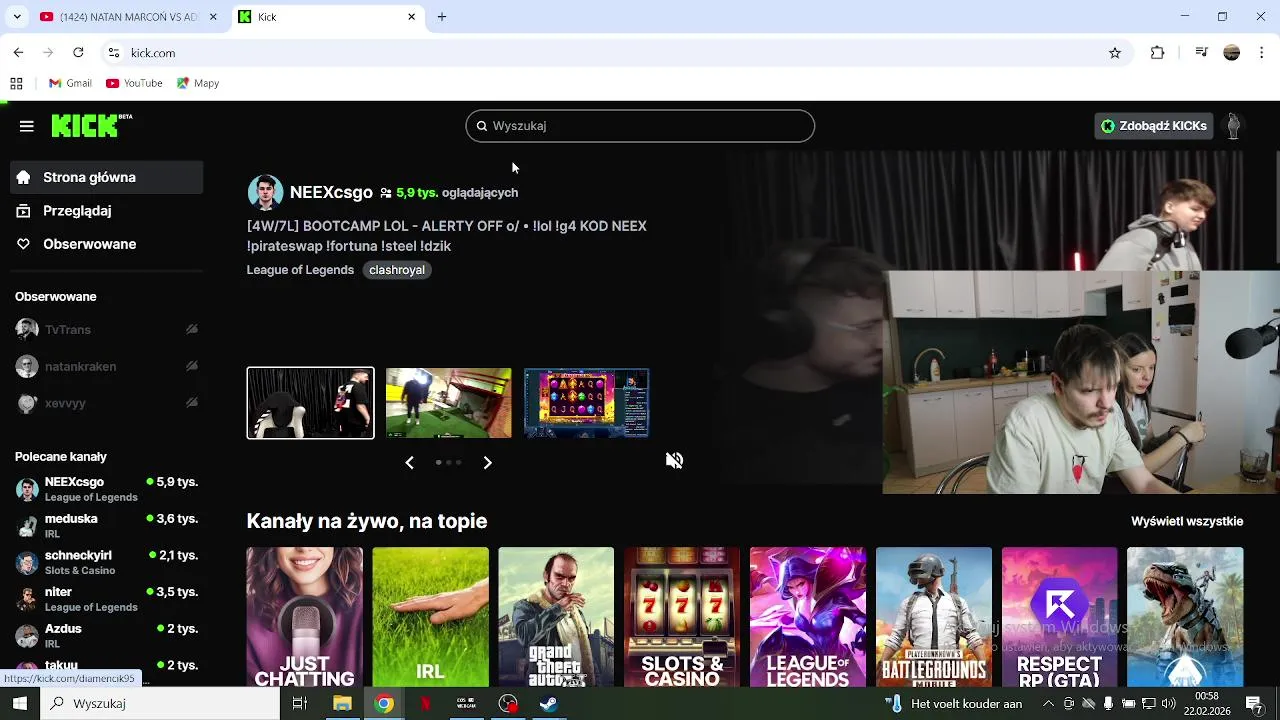Open the dinosaur category card
Viewport: 1280px width, 720px height.
[1185, 617]
